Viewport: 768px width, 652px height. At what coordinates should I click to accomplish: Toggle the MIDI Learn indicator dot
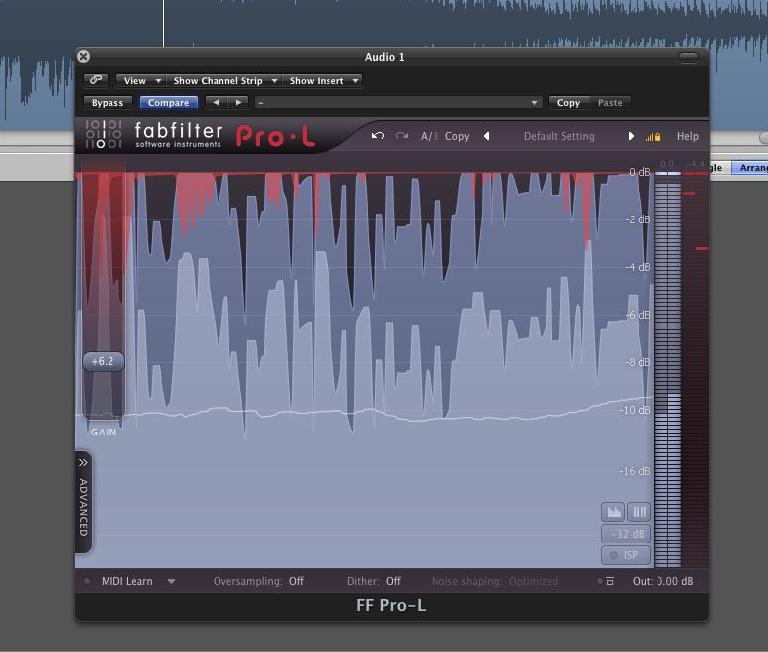pos(87,581)
